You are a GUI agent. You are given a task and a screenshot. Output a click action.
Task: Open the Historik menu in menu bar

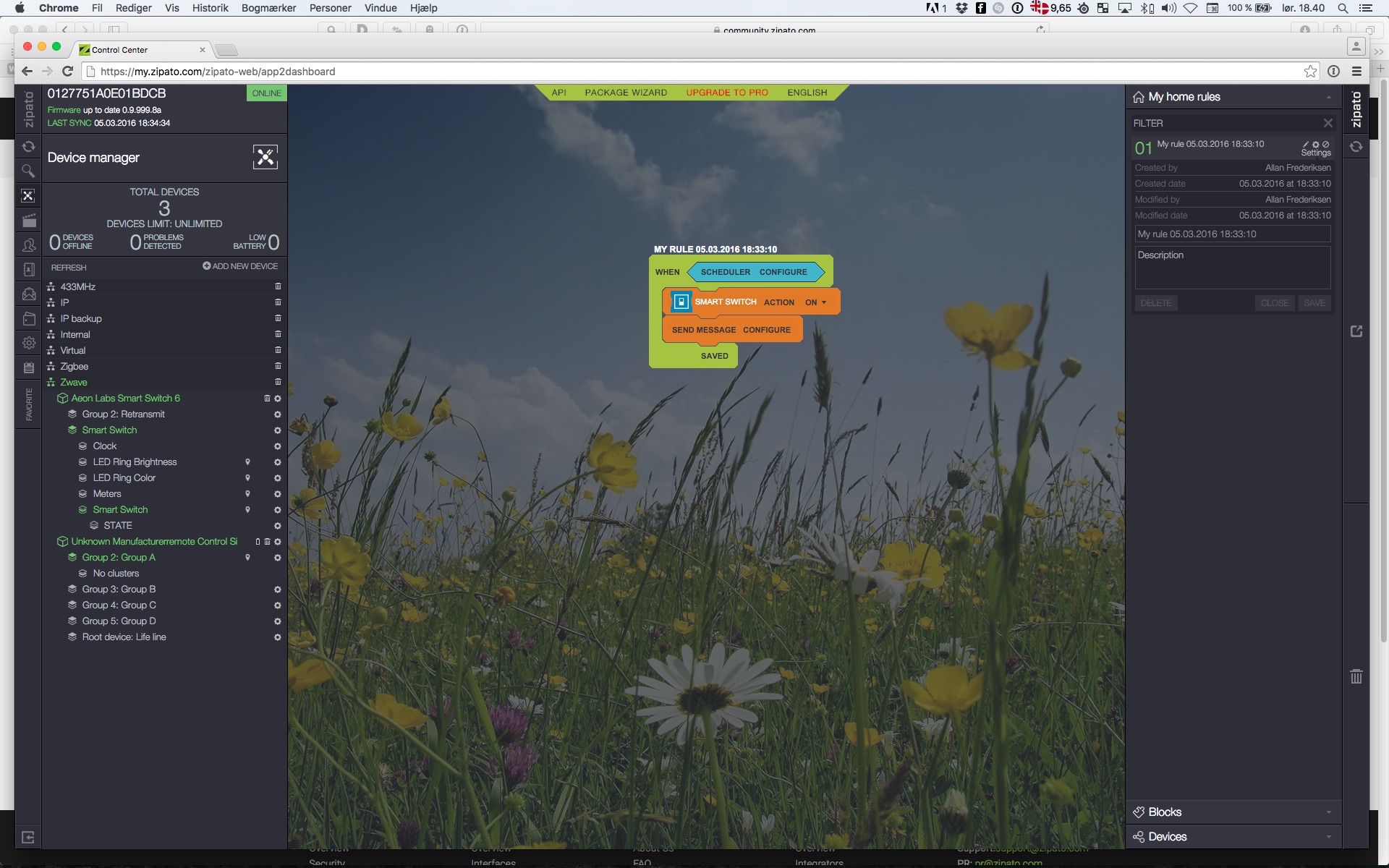coord(210,8)
